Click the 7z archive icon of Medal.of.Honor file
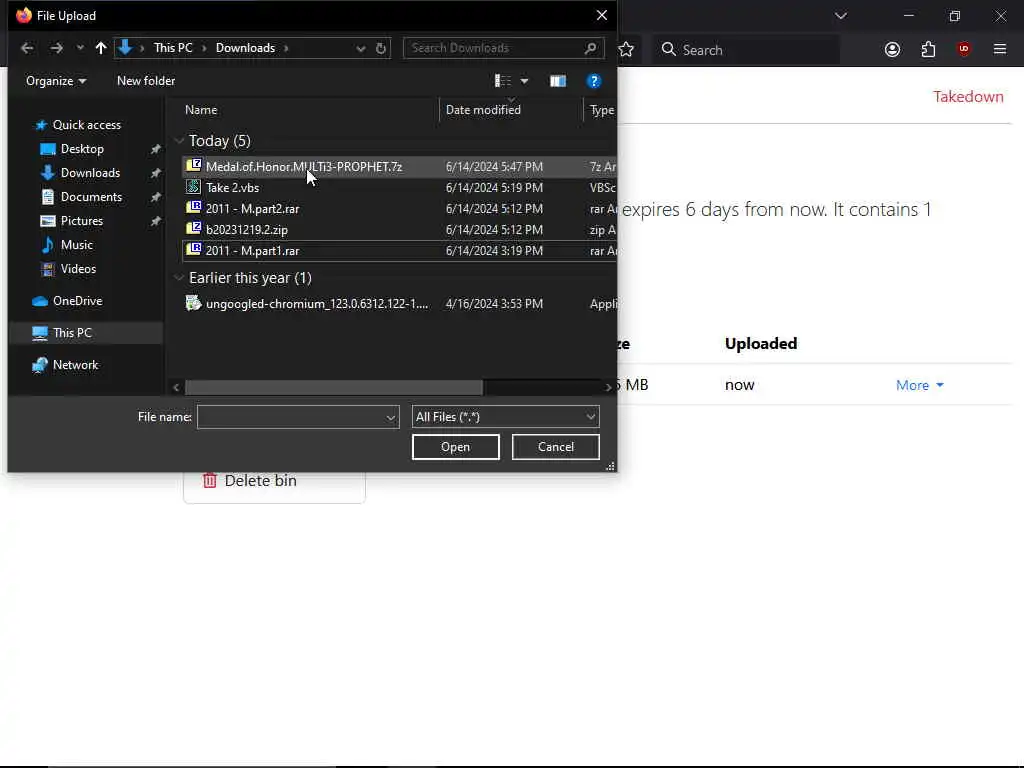 (193, 166)
